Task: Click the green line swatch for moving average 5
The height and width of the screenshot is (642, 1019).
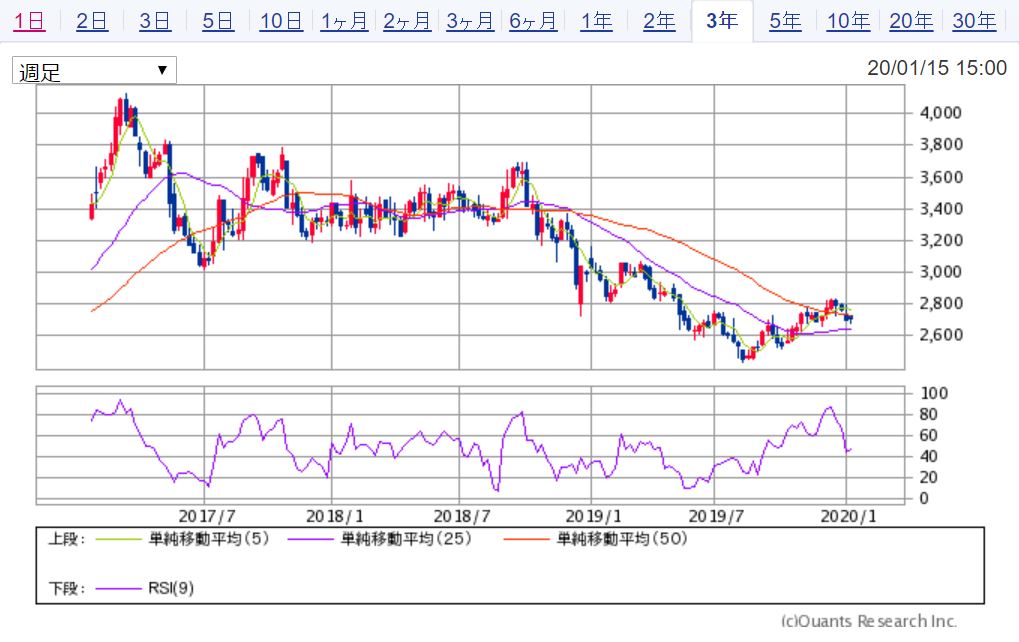Action: point(118,539)
